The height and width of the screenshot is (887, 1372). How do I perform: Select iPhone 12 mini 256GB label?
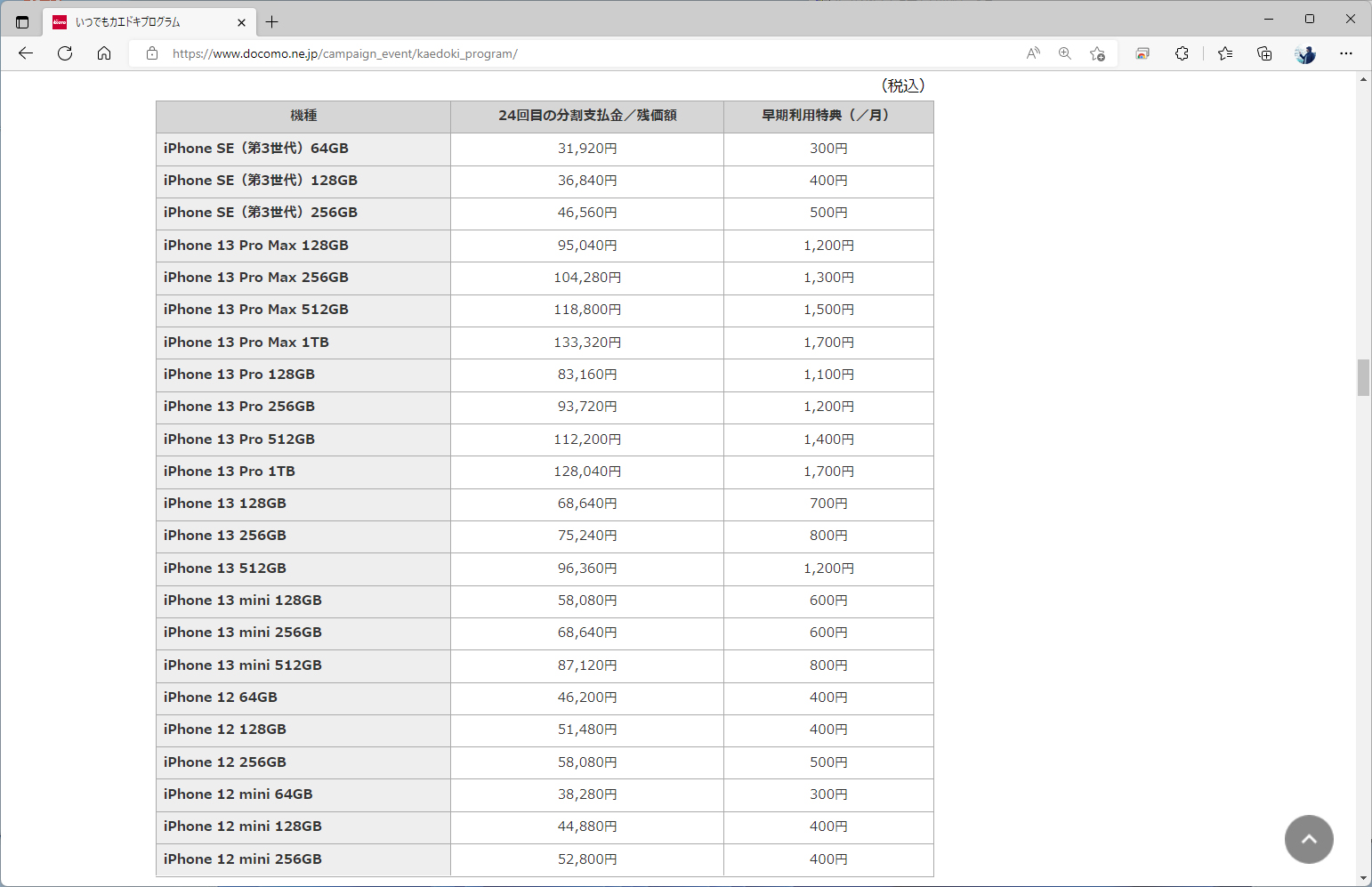[242, 859]
